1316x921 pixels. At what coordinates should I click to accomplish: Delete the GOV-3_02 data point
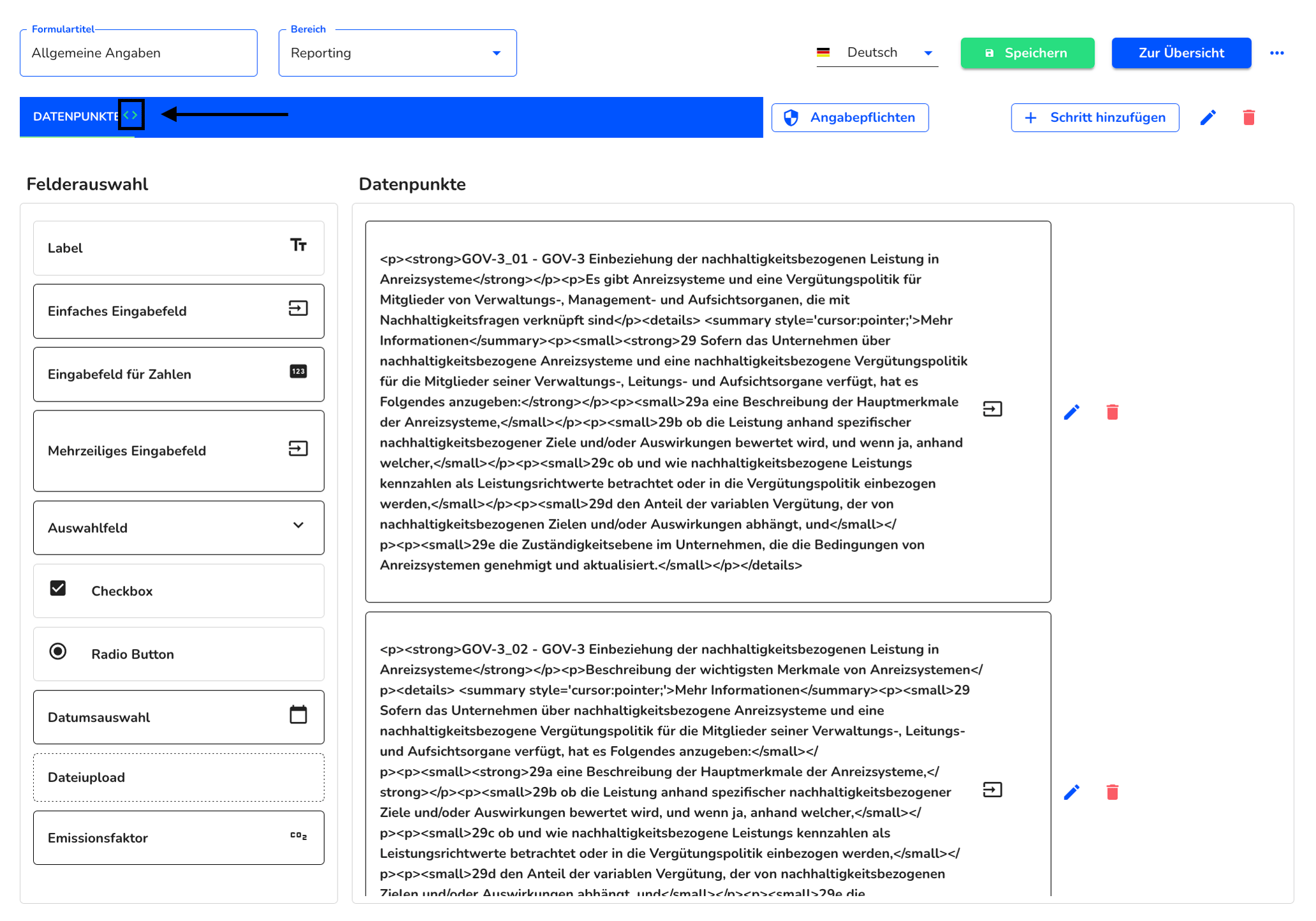[x=1112, y=792]
